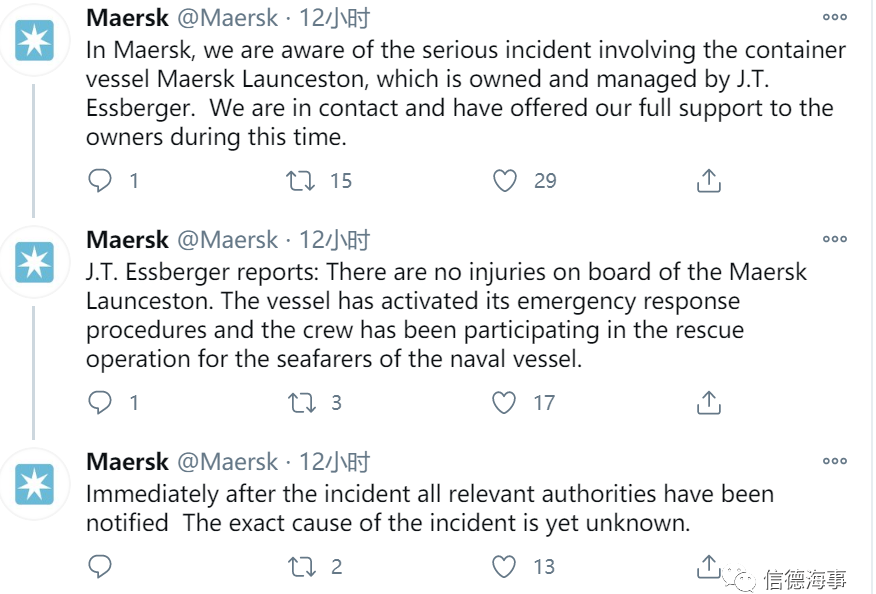Share the third tweet about authorities notified

pyautogui.click(x=708, y=565)
